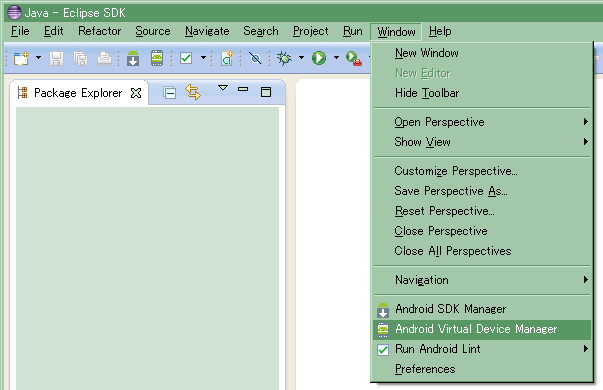Screen dimensions: 603x390
Task: Click the Save toolbar icon
Action: click(x=57, y=58)
